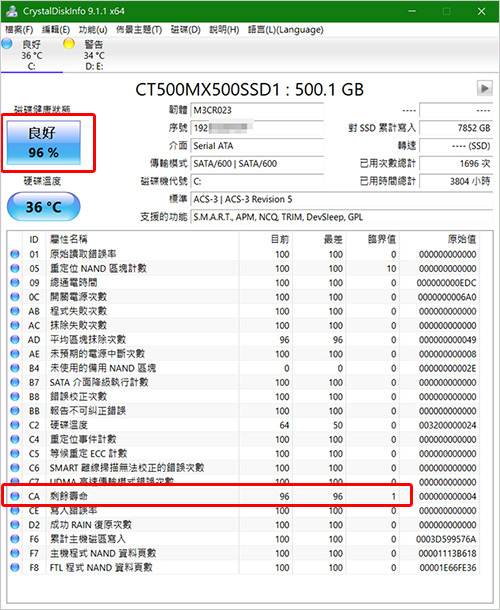Select the 總通電時間 attribute row
This screenshot has height=610, width=500.
[x=244, y=282]
